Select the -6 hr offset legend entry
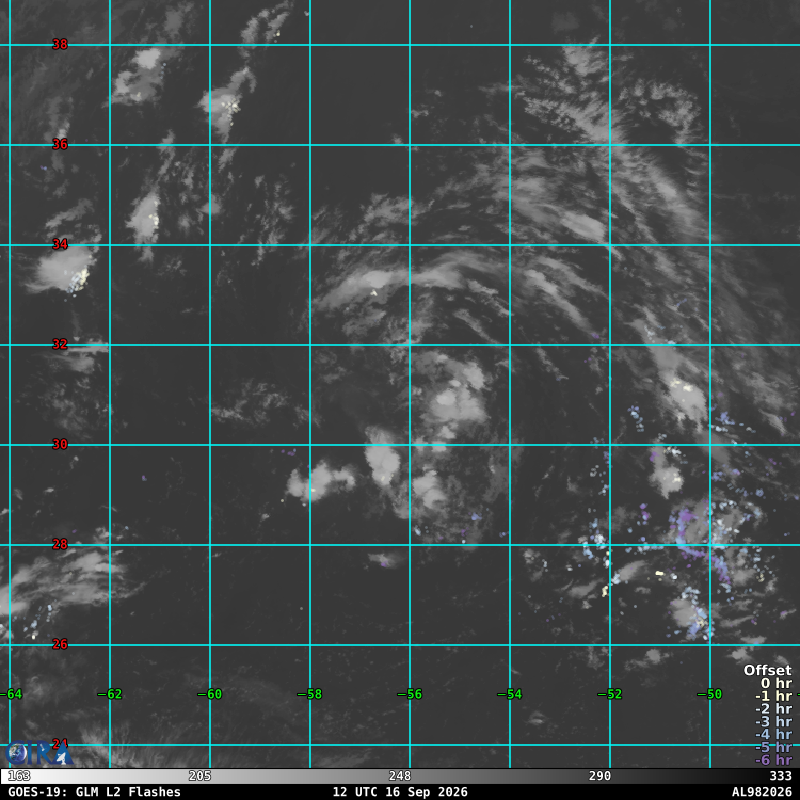Screen dimensions: 800x800 [773, 760]
